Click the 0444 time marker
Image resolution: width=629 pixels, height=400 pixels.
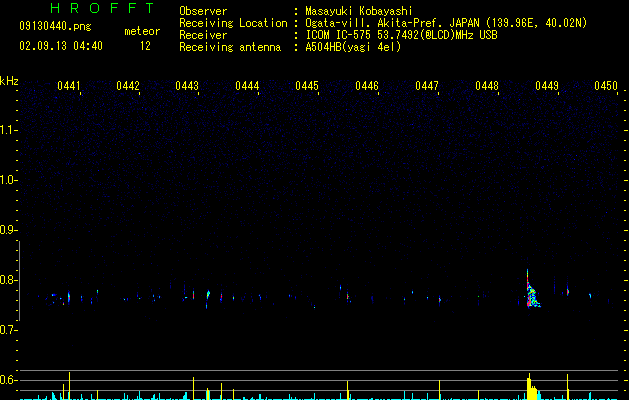[247, 86]
